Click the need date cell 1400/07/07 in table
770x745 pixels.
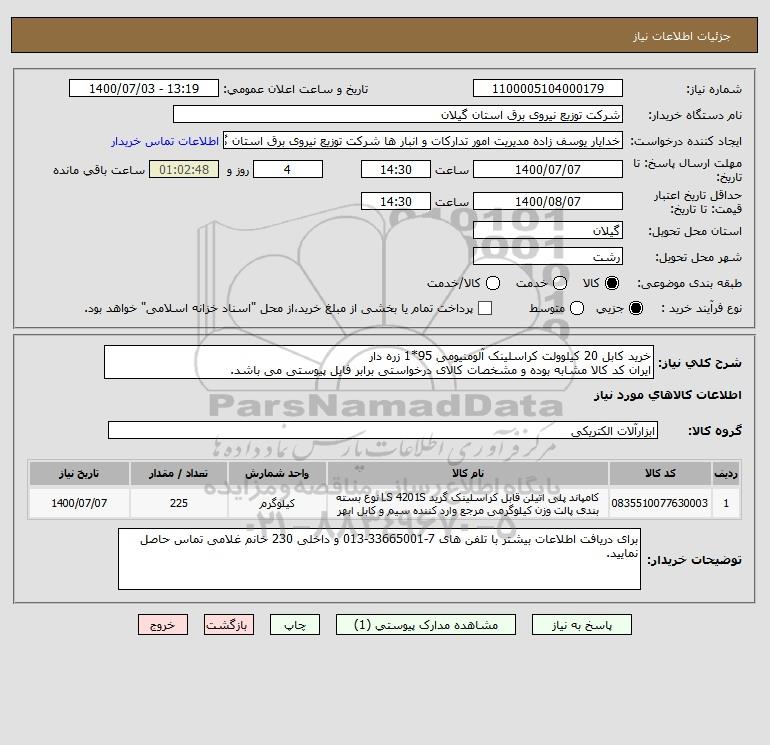79,503
